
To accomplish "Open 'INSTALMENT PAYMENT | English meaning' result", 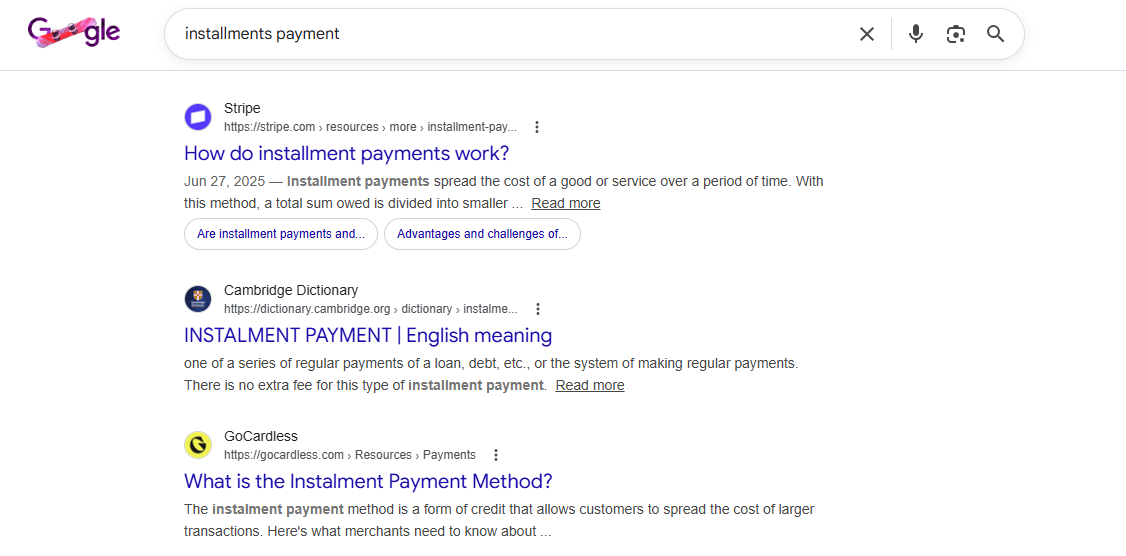I will [x=368, y=335].
